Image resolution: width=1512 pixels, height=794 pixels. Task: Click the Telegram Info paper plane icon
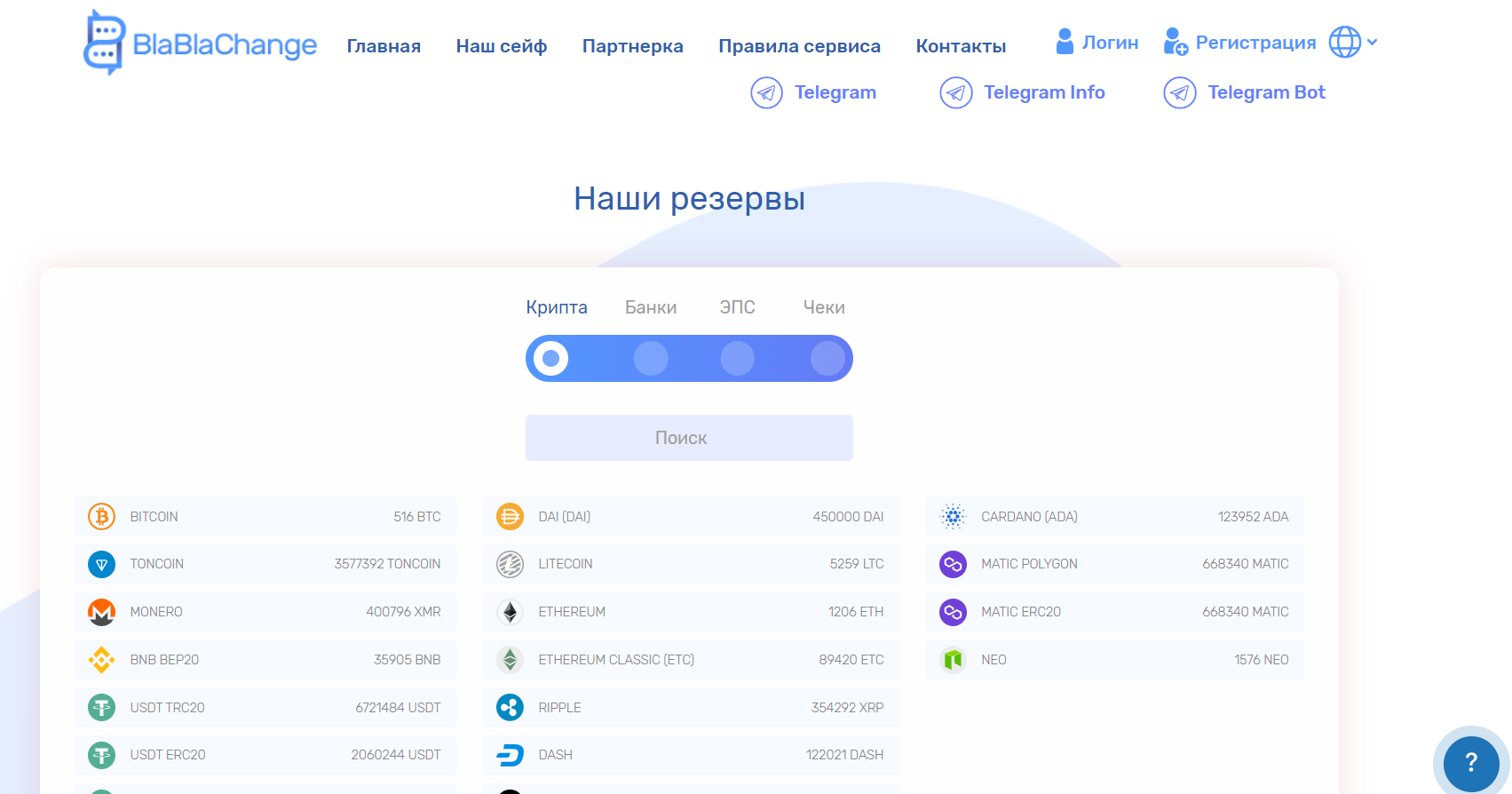tap(956, 92)
